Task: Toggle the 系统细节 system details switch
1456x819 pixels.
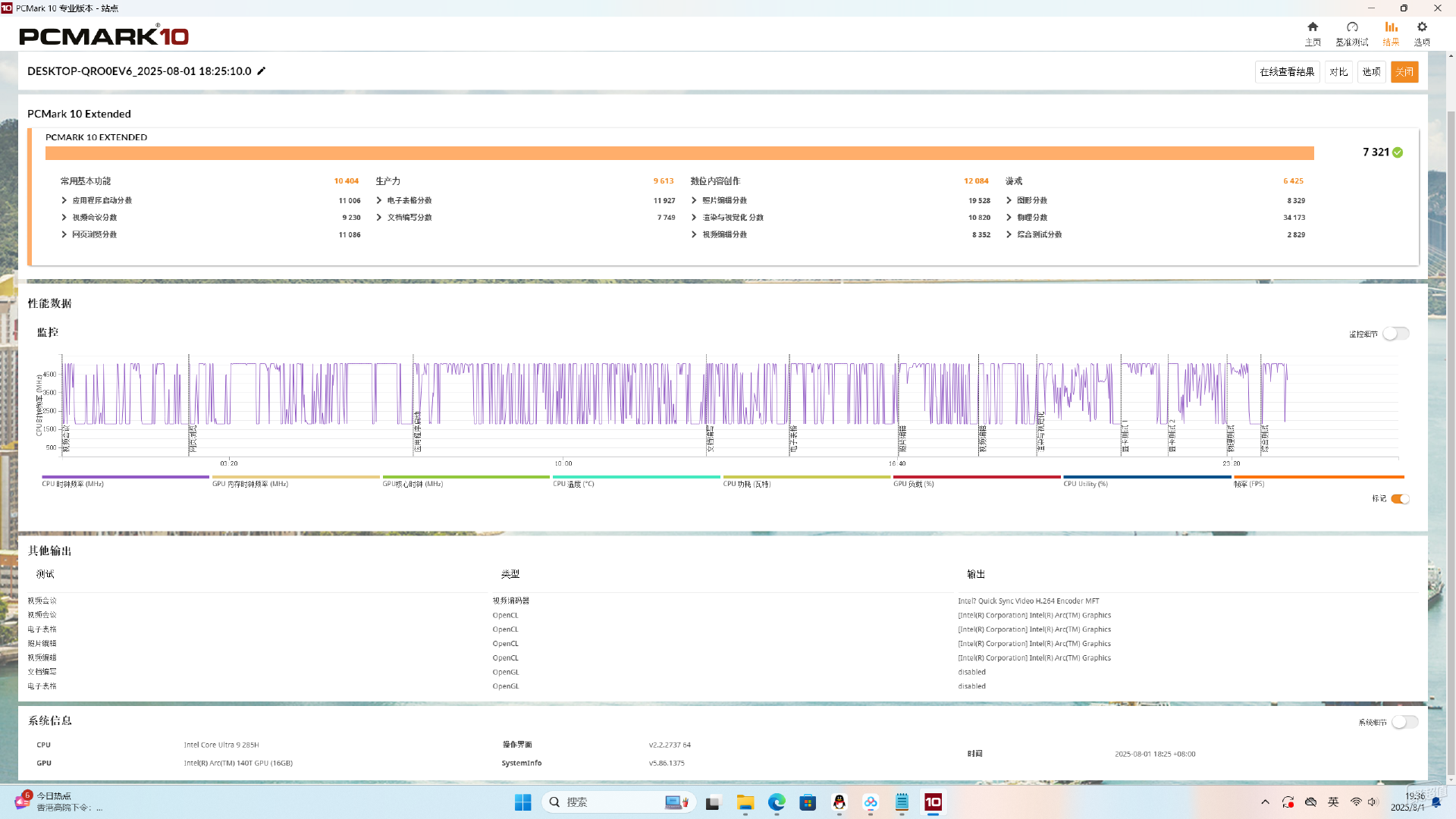Action: pos(1404,722)
